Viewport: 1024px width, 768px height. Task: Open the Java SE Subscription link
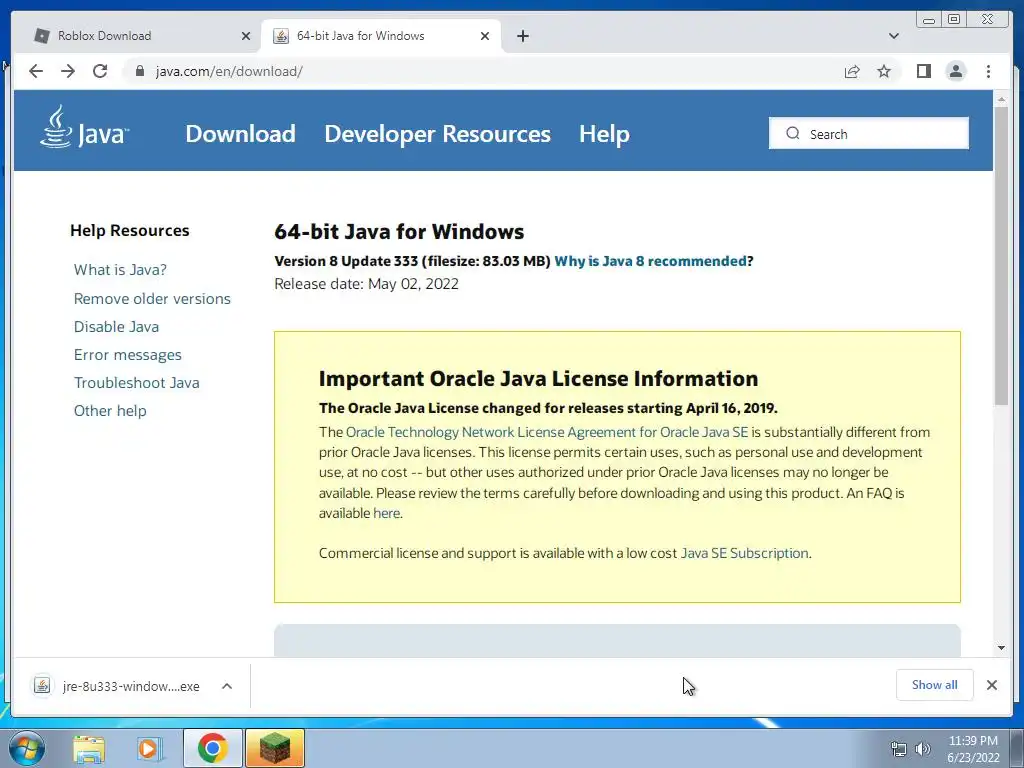pos(744,553)
